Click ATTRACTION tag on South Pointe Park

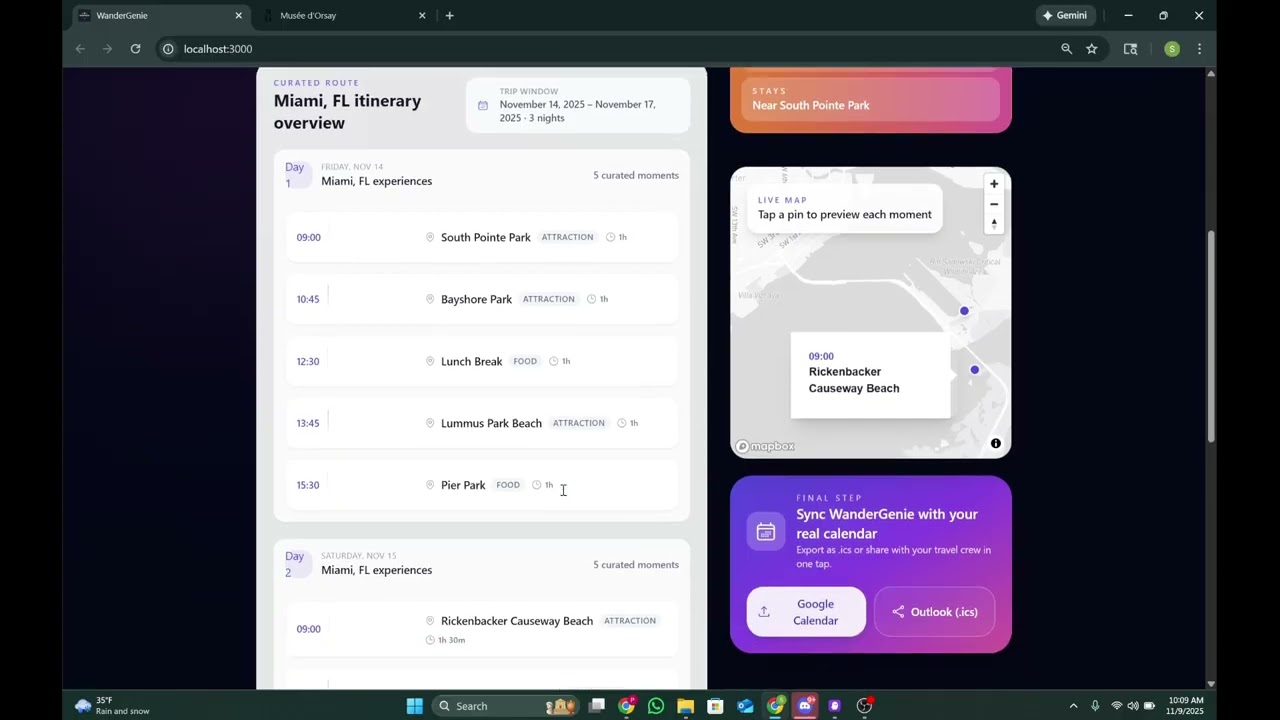pos(567,237)
